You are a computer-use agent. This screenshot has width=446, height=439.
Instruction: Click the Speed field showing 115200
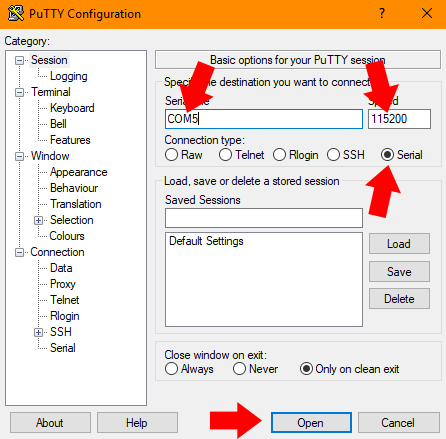(x=399, y=119)
